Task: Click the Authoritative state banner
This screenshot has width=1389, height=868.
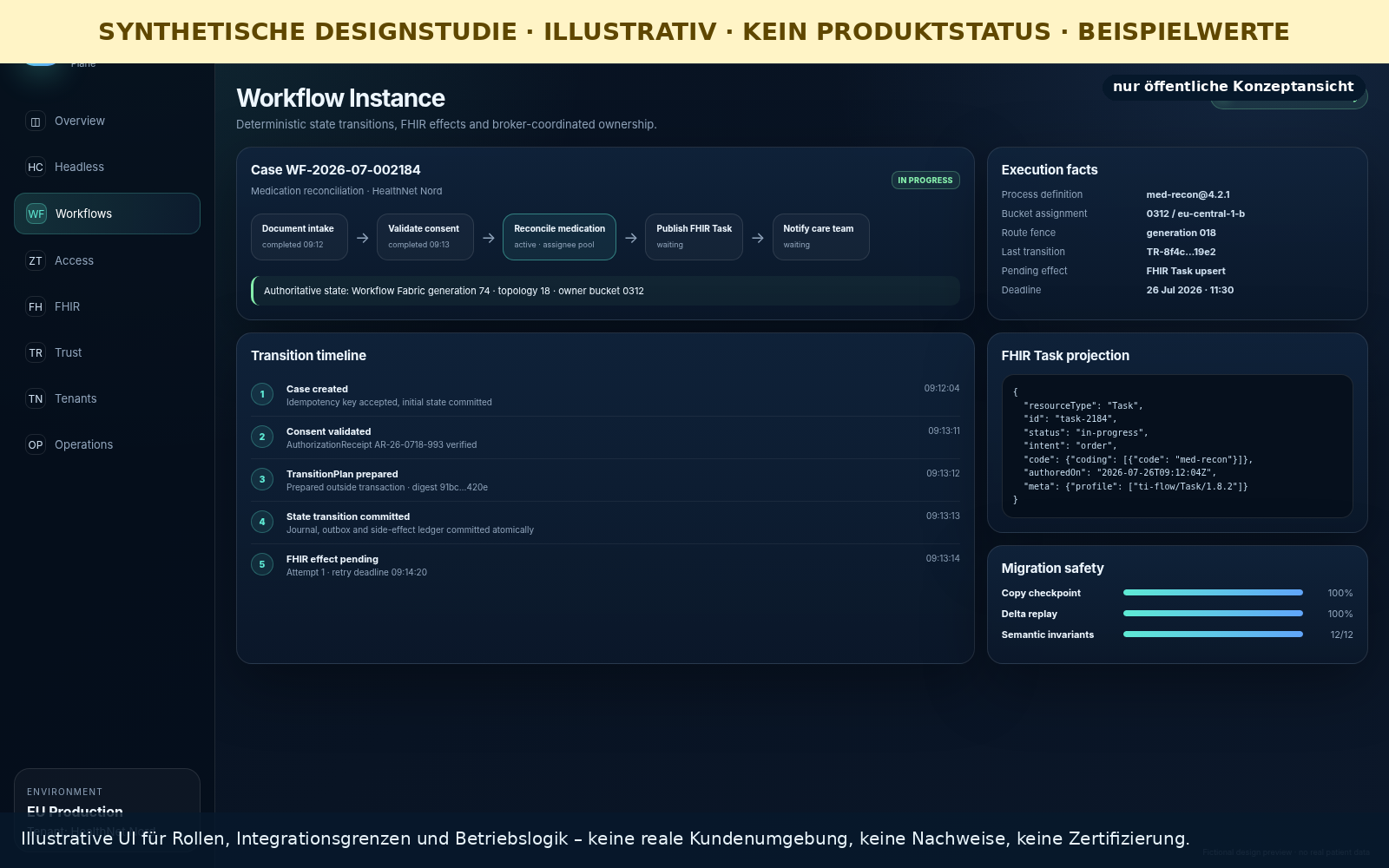Action: tap(605, 291)
